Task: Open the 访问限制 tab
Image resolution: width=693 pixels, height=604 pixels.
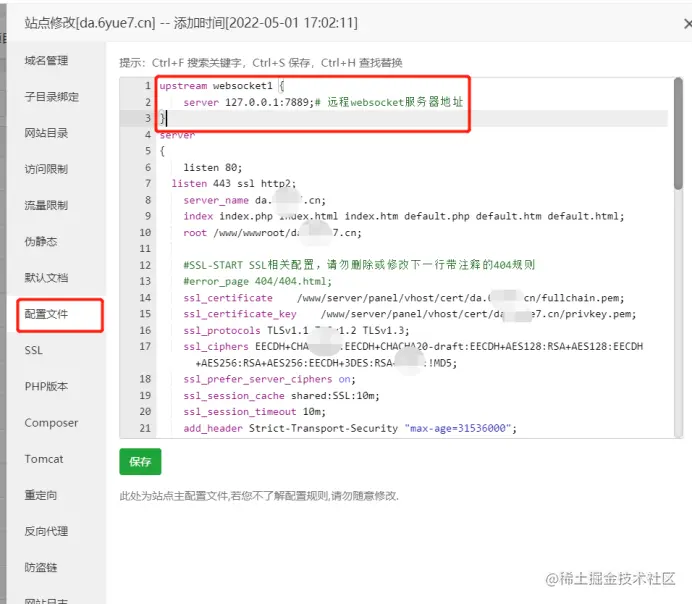Action: [46, 169]
